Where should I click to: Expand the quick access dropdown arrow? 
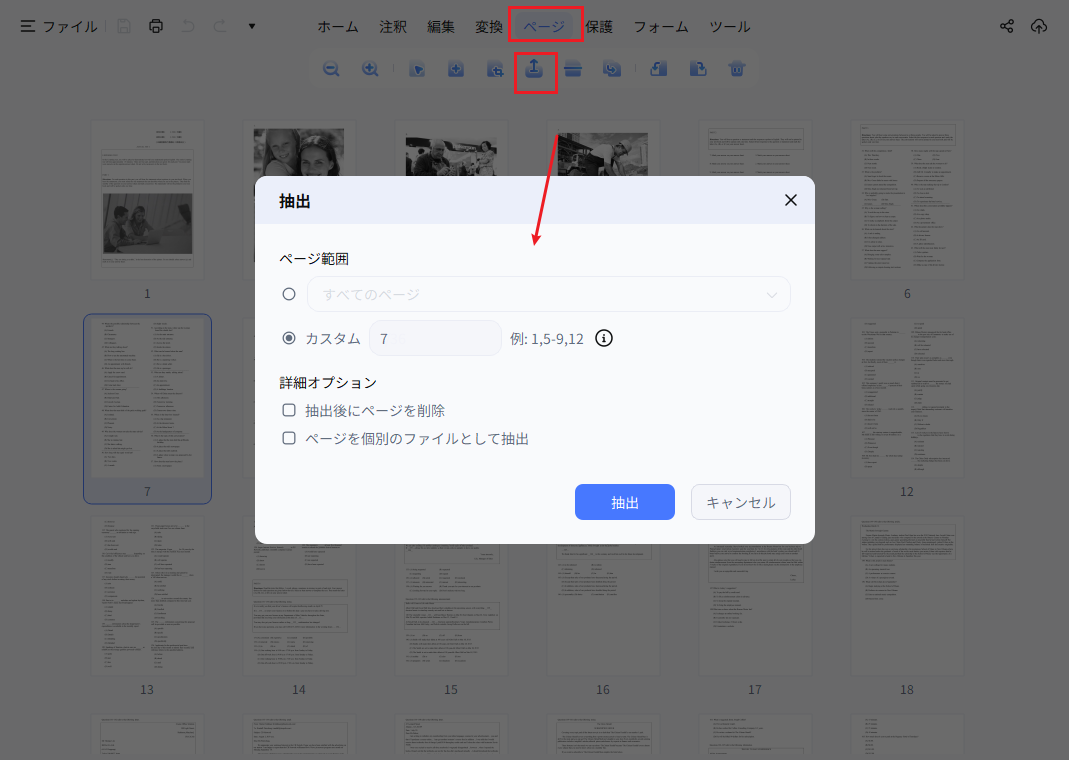252,27
